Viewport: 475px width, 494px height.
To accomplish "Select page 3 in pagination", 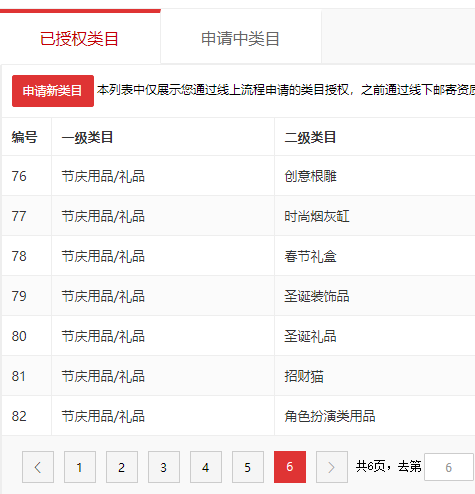I will tap(164, 467).
